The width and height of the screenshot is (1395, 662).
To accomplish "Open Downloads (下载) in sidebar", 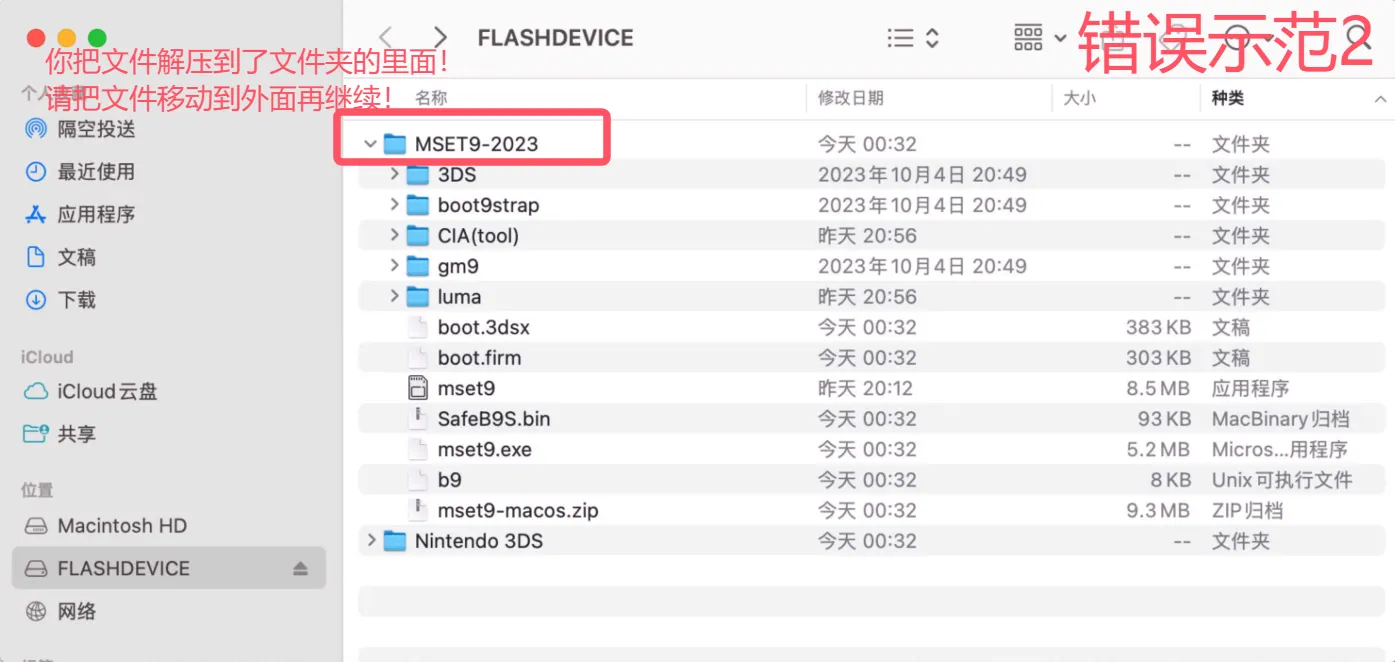I will tap(76, 300).
